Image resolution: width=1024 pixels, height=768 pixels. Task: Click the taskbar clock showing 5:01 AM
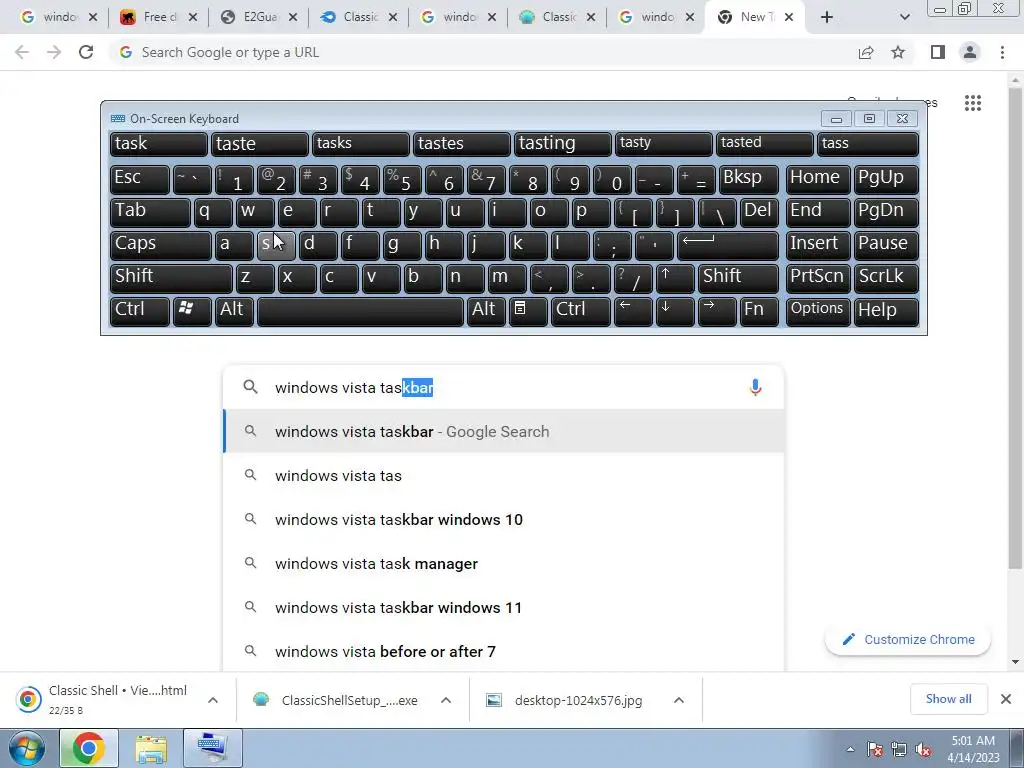(973, 749)
